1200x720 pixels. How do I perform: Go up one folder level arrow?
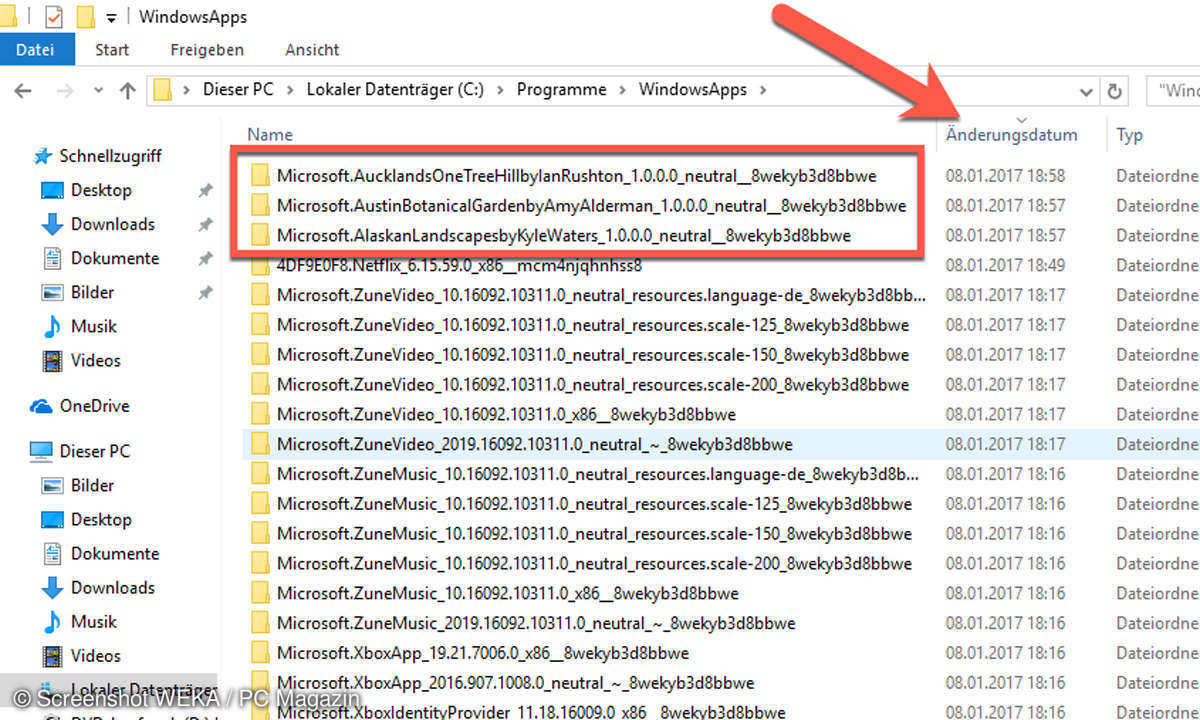pos(127,90)
